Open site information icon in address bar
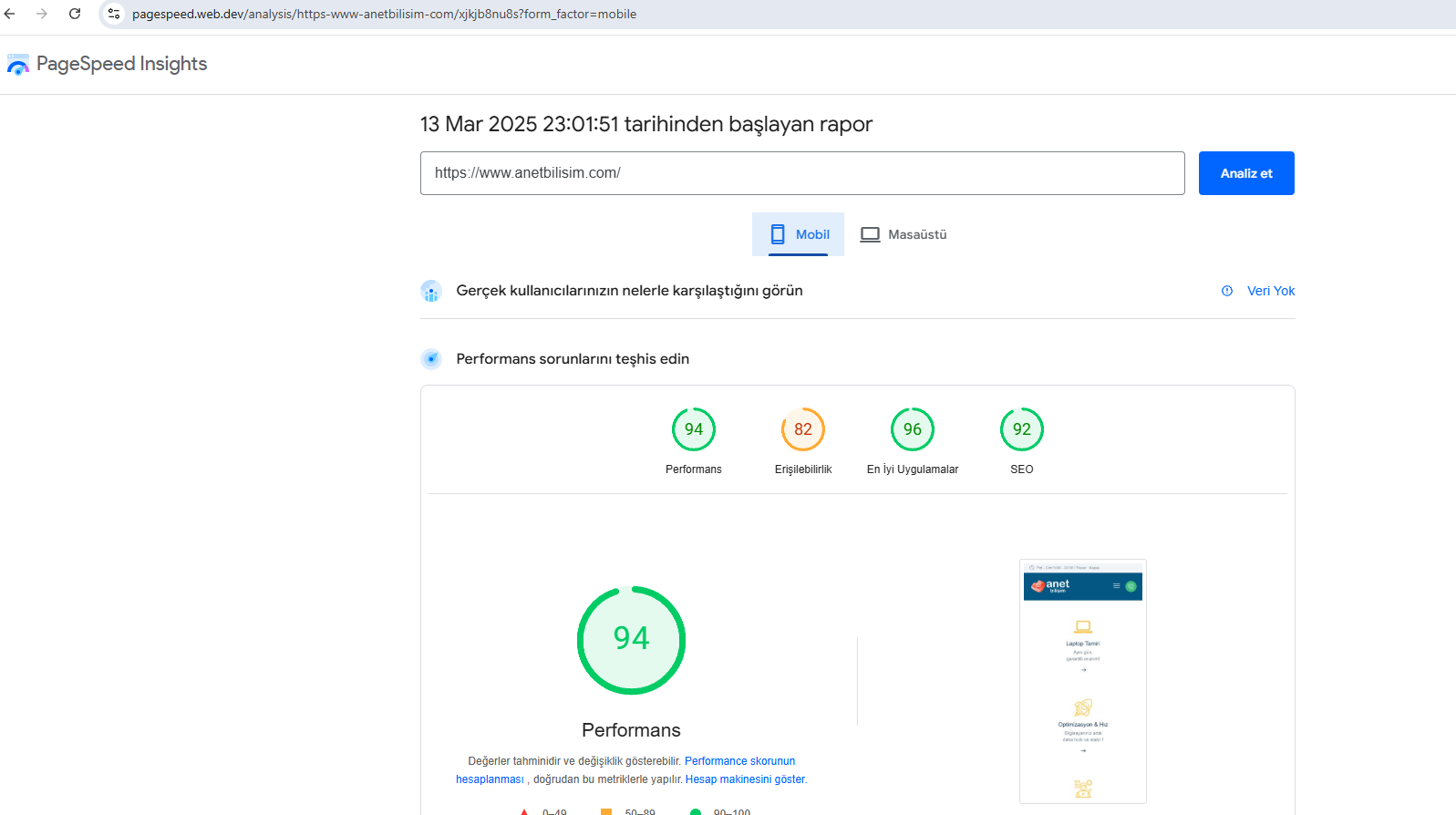The width and height of the screenshot is (1456, 815). click(114, 14)
